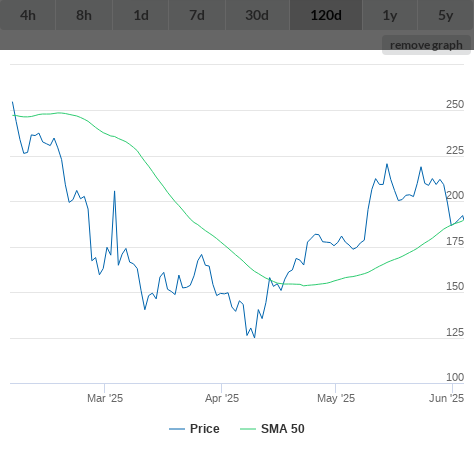
Task: Click the Mar '25 axis label
Action: pyautogui.click(x=105, y=398)
